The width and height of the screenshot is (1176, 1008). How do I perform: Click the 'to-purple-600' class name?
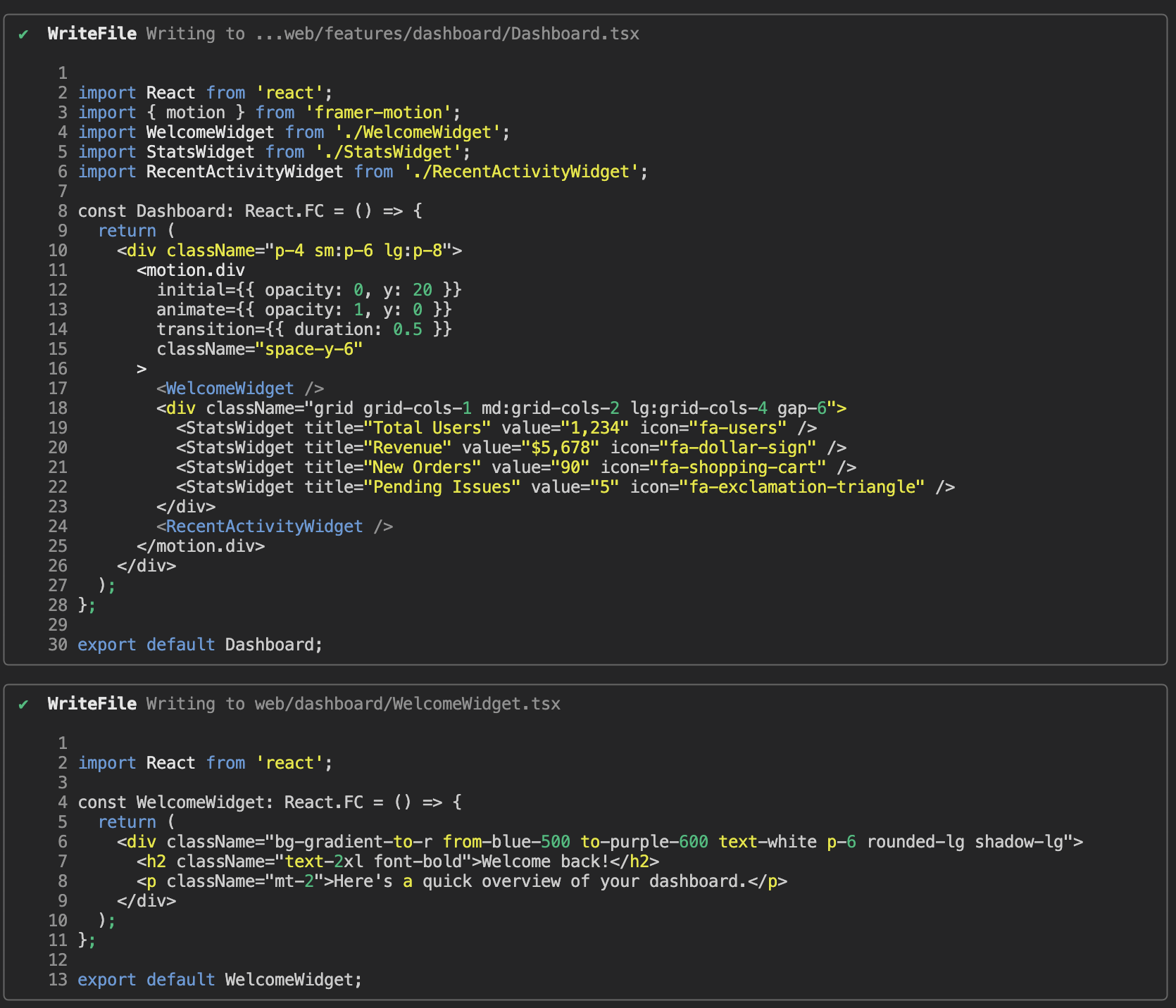tap(644, 842)
